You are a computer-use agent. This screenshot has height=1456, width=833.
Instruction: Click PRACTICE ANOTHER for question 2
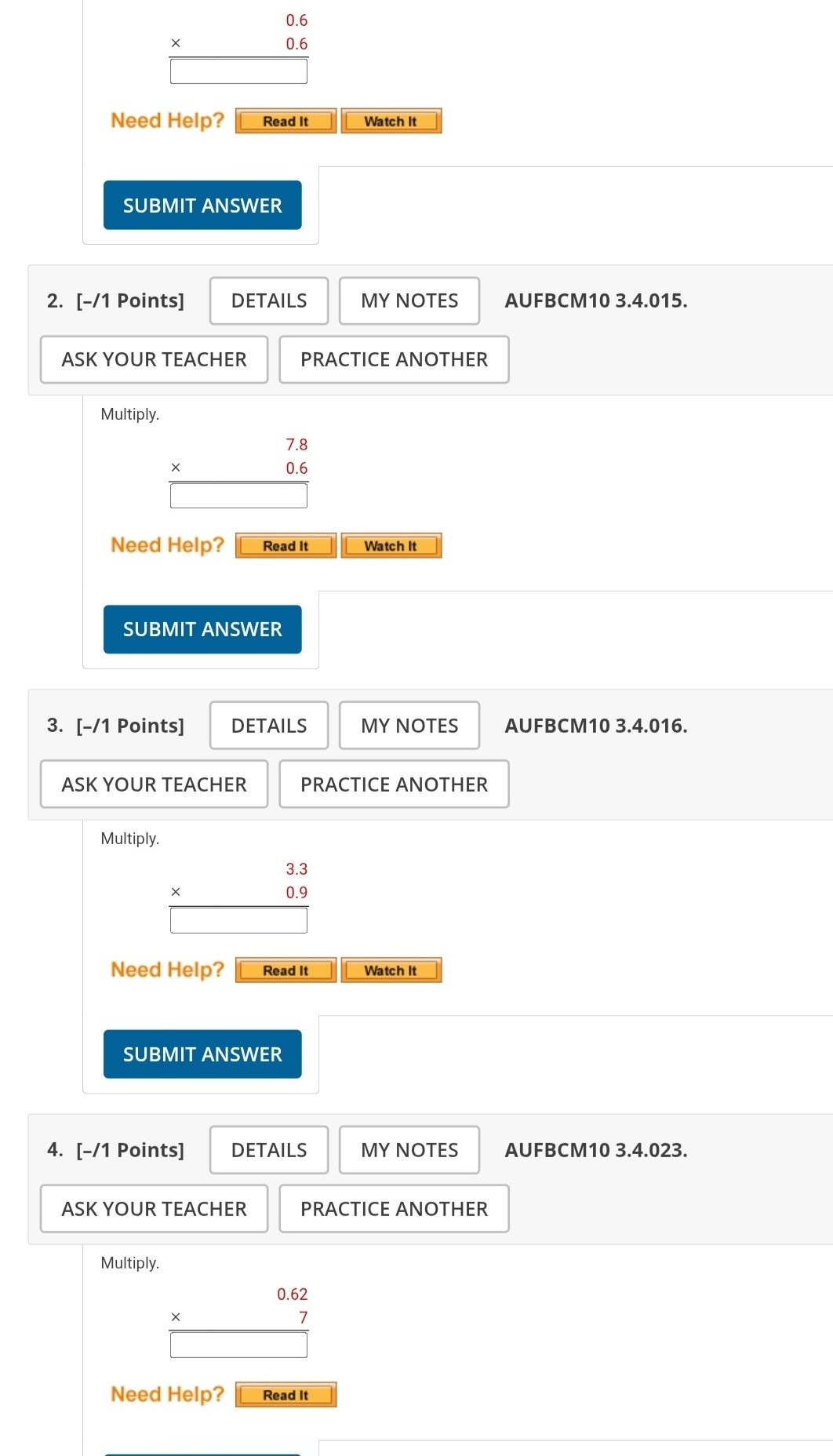(394, 360)
